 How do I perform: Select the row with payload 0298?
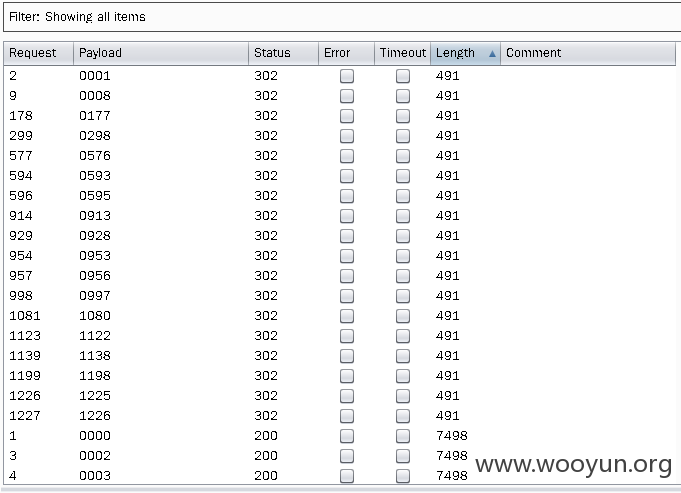coord(340,136)
